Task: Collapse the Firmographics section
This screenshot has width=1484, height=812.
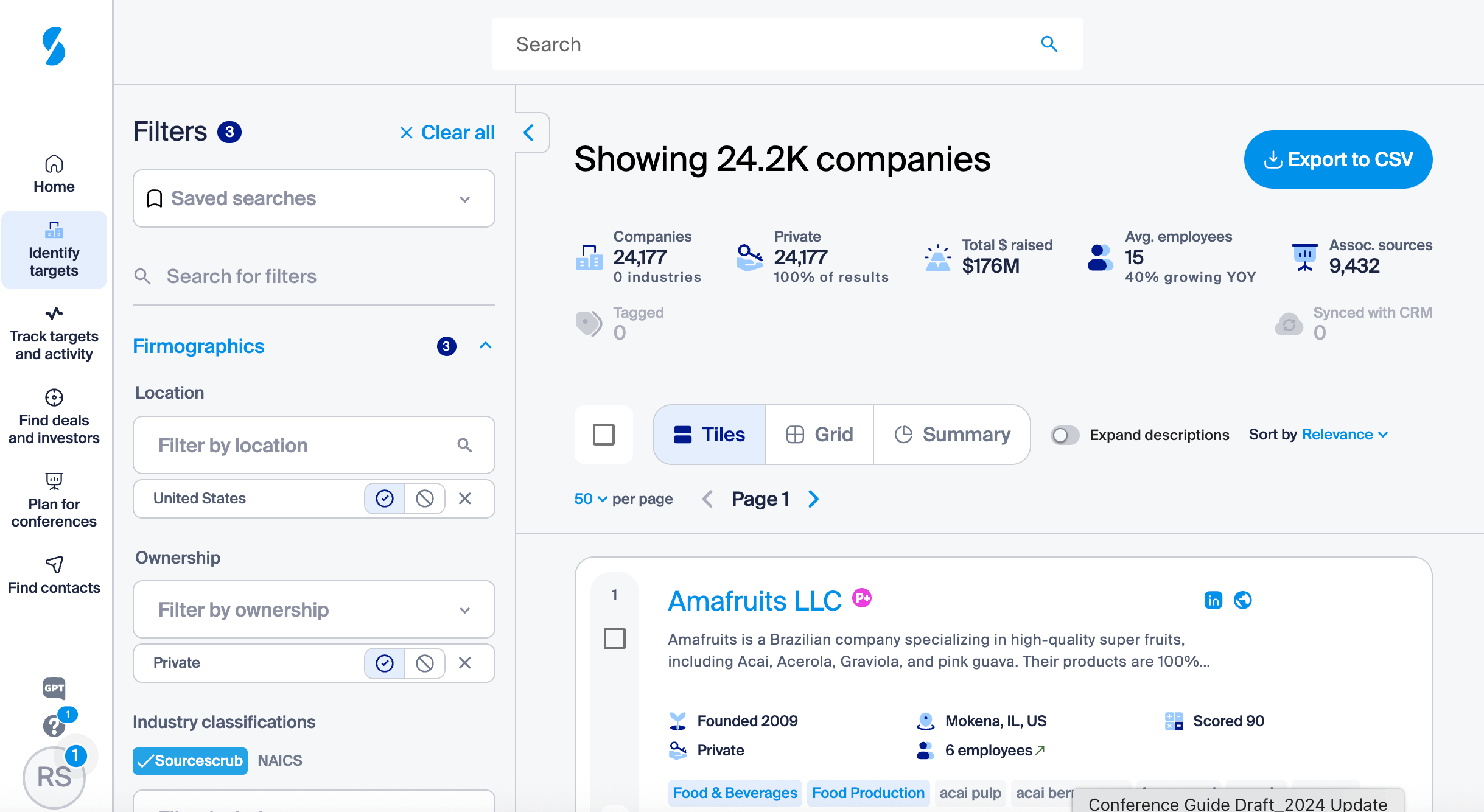Action: point(485,346)
